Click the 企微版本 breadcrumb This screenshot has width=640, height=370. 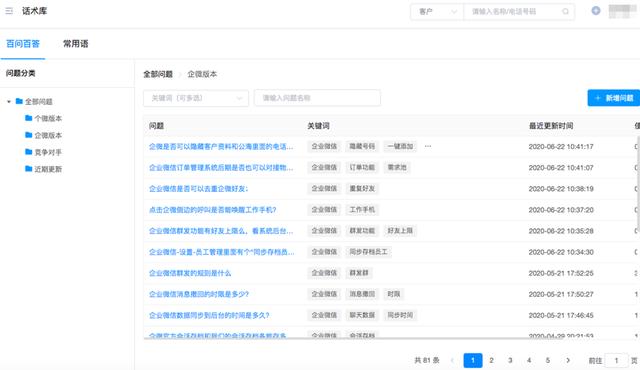pos(202,74)
